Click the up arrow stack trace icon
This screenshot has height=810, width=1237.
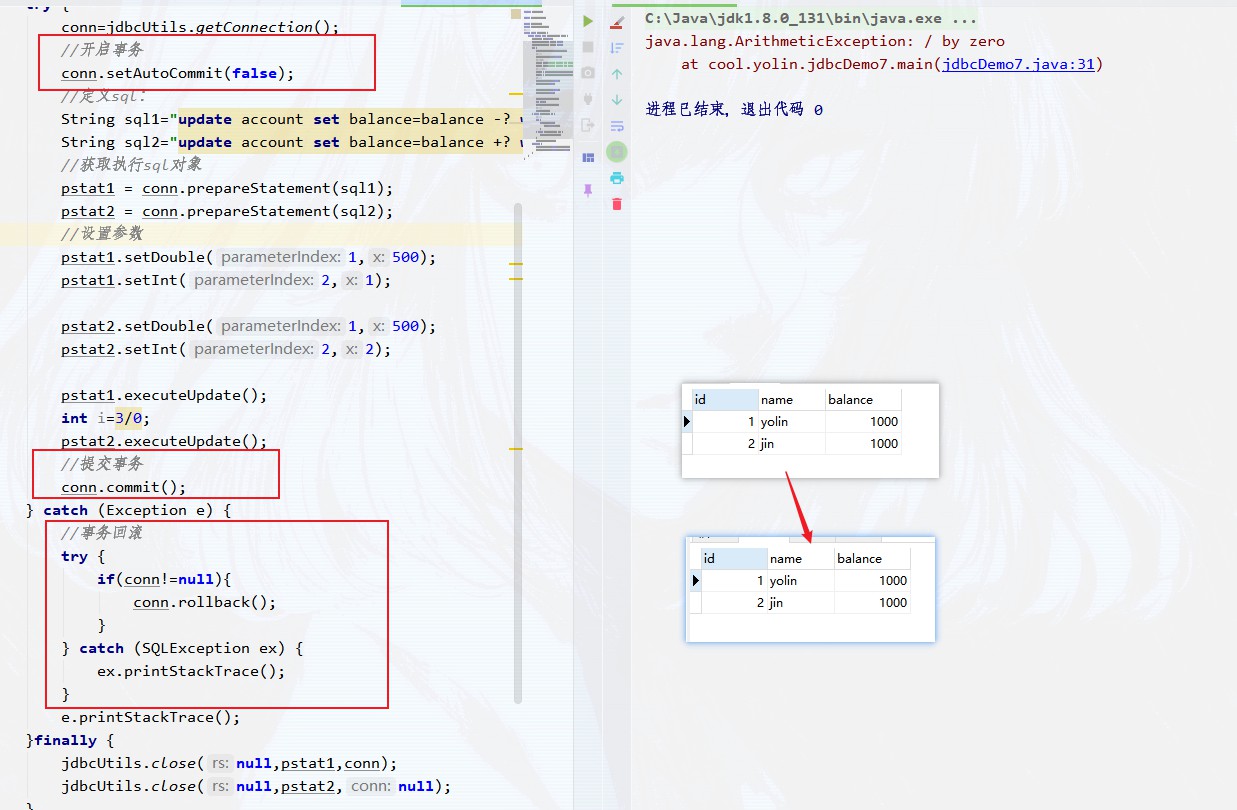(x=617, y=74)
